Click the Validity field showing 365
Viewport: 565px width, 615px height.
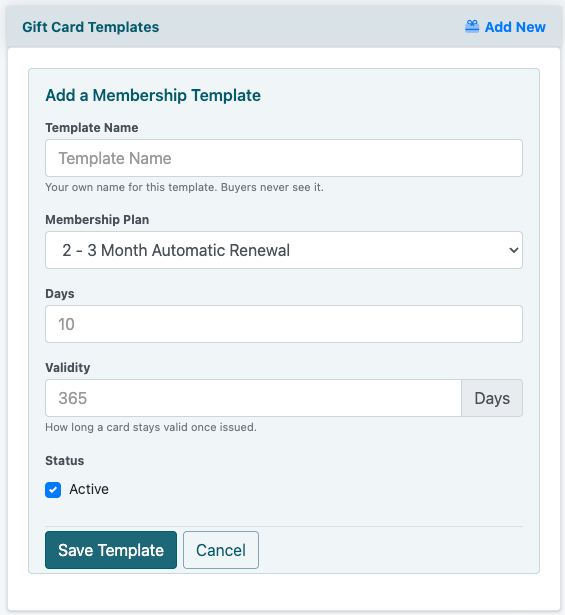point(253,398)
